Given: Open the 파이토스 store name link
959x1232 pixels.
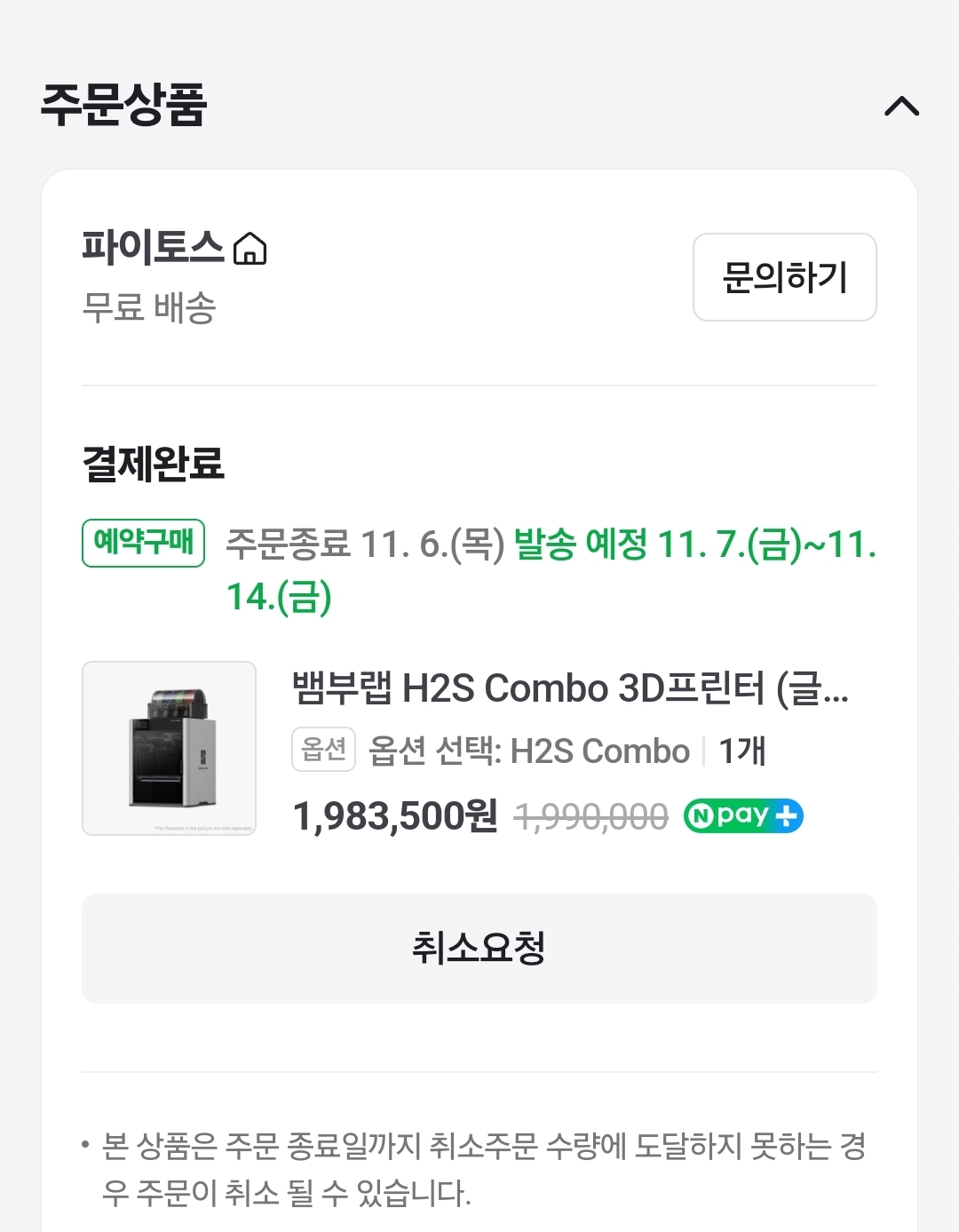Looking at the screenshot, I should point(153,247).
